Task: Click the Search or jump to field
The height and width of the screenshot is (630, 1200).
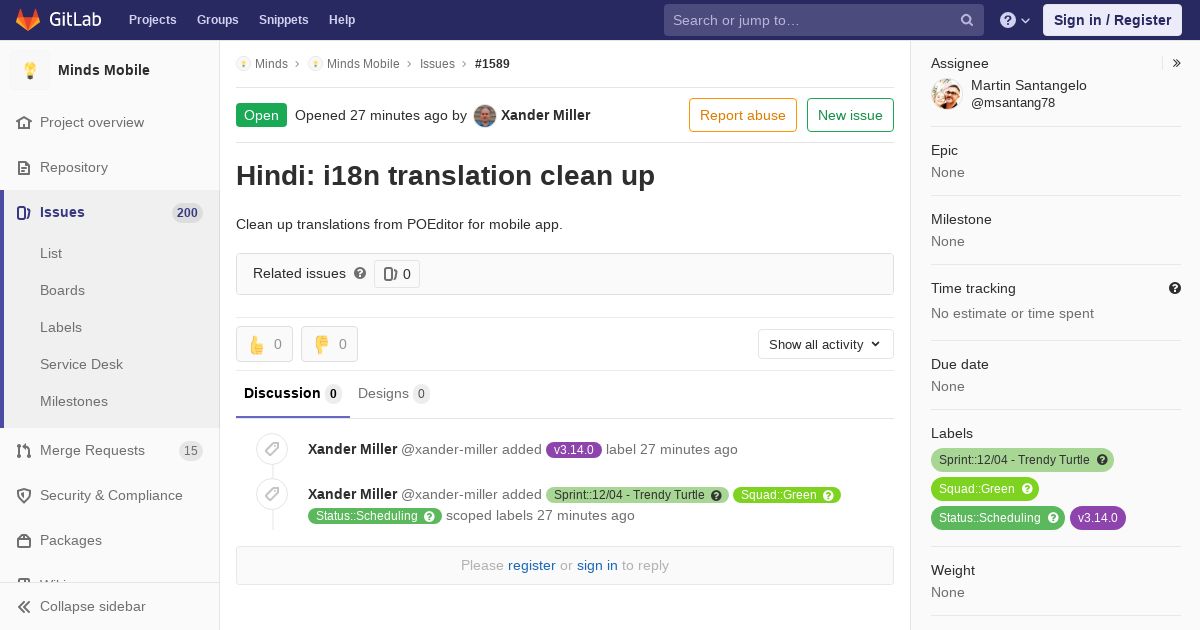Action: coord(824,20)
